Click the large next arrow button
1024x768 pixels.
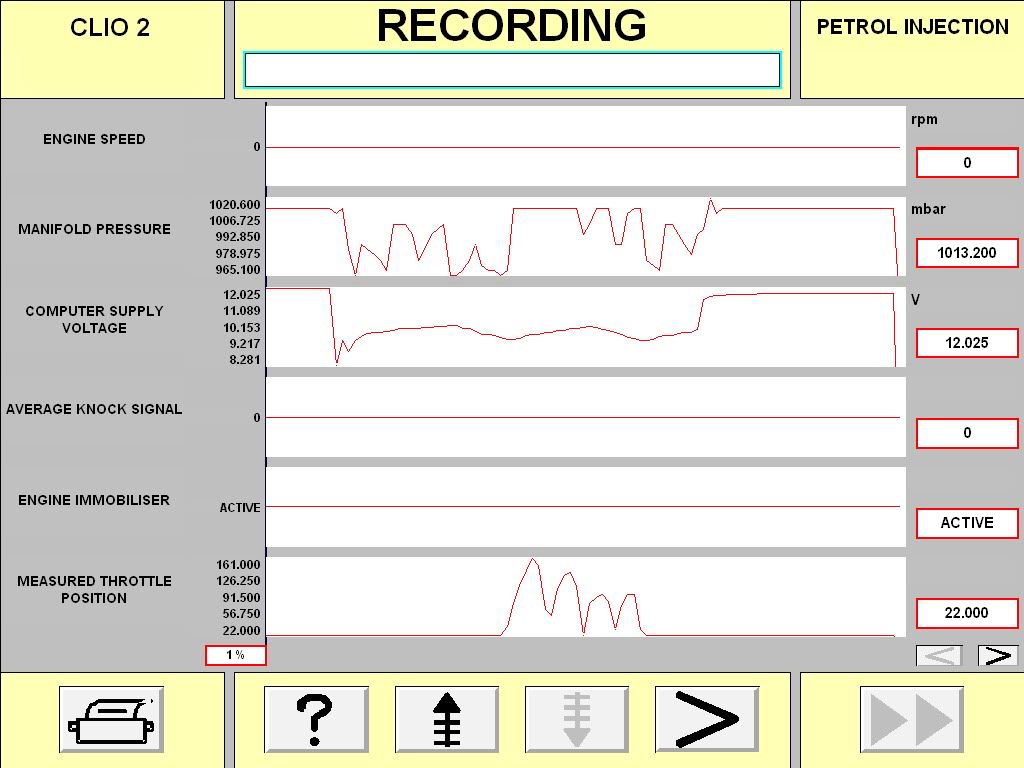[x=706, y=719]
